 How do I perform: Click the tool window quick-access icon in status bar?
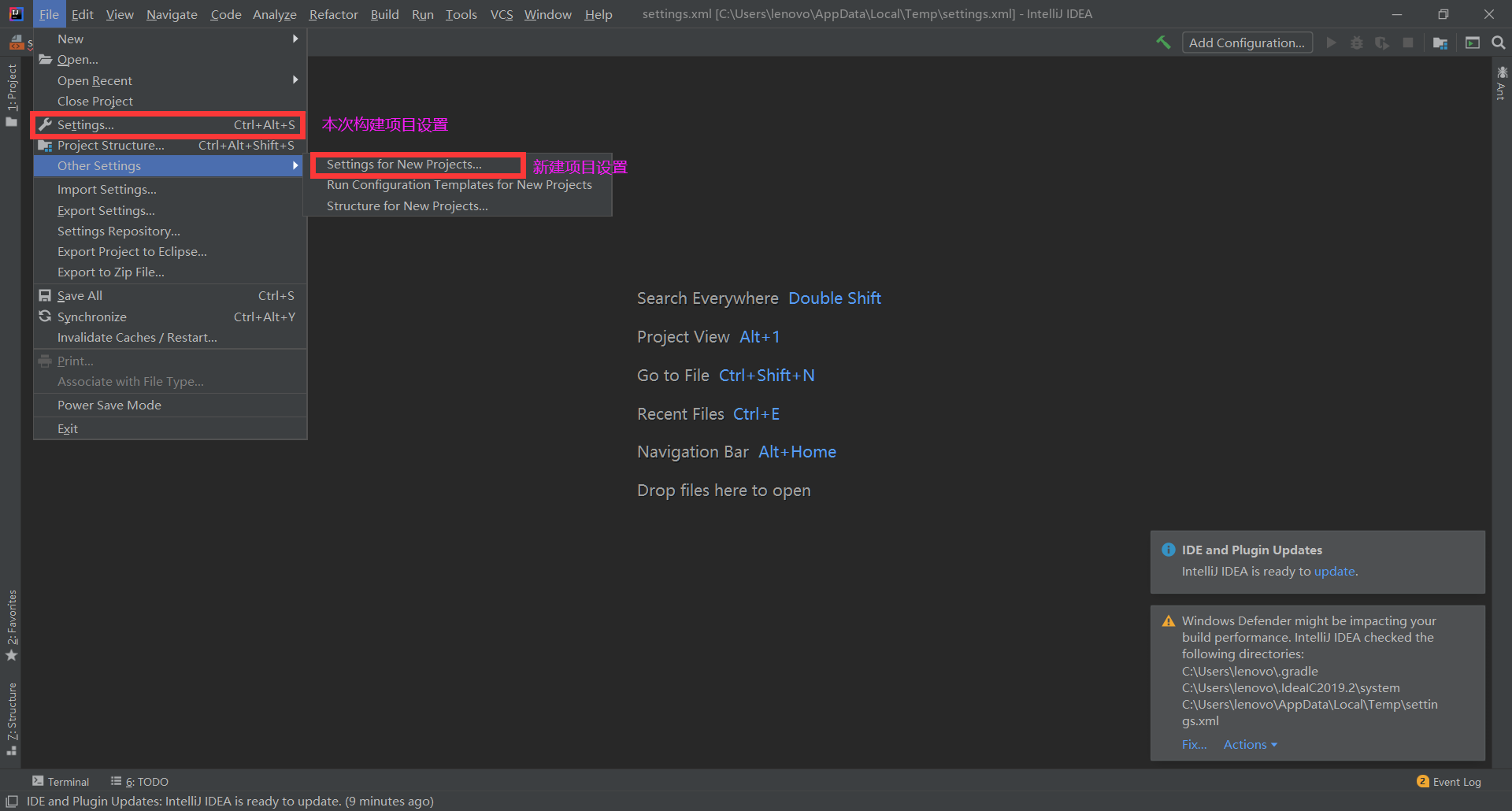click(x=12, y=801)
